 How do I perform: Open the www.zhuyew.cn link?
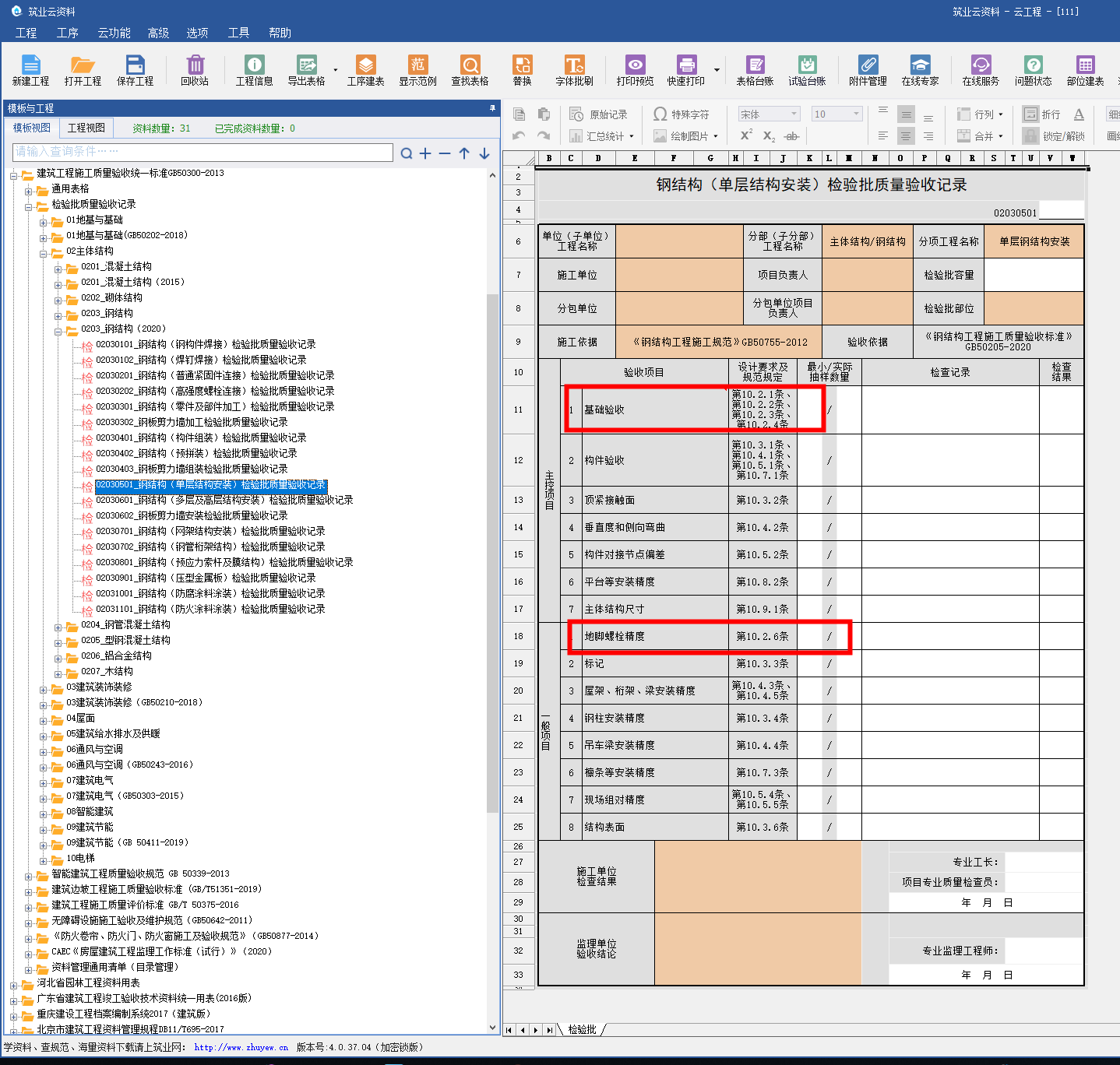241,1047
